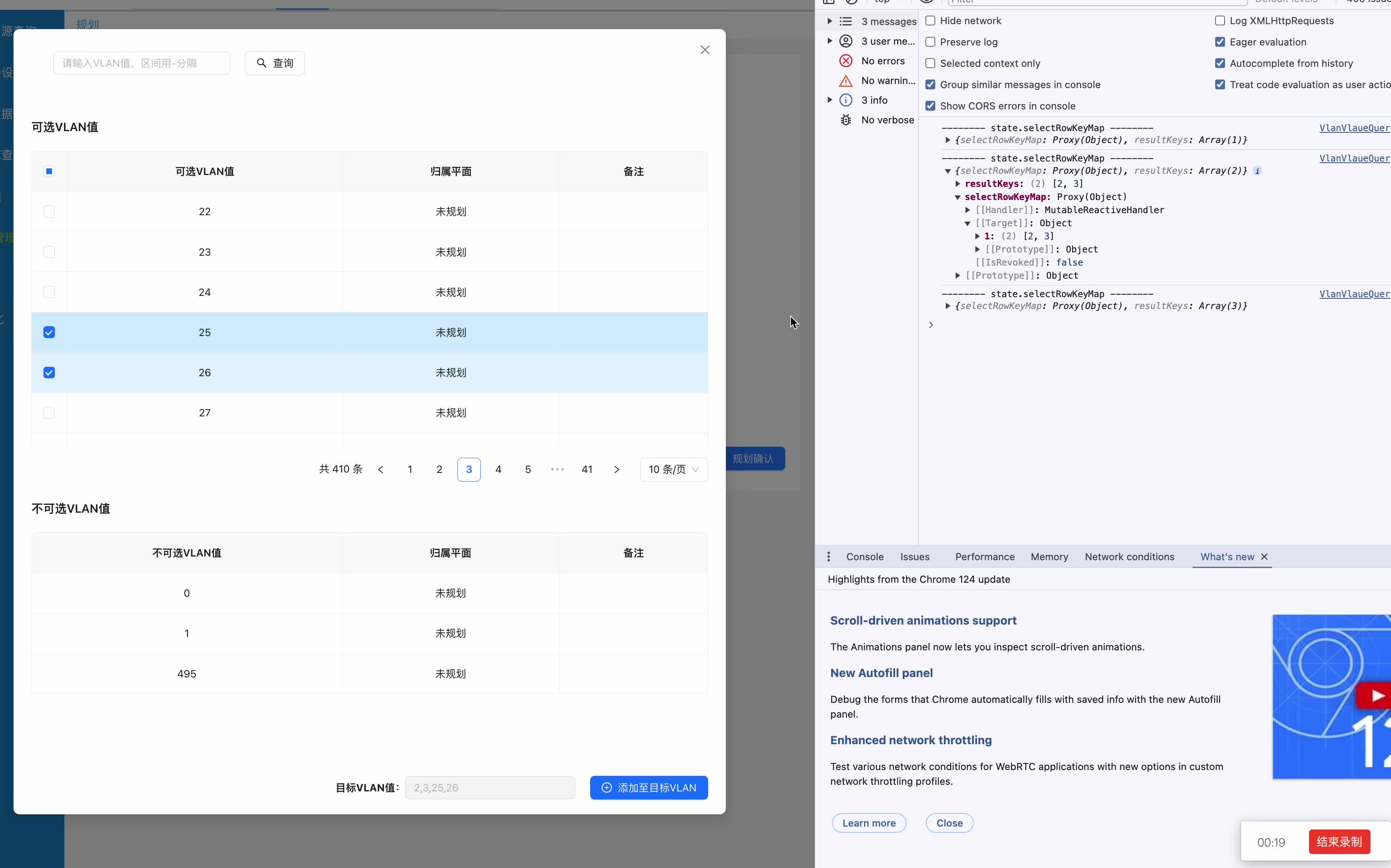1391x868 pixels.
Task: Close the What's new drawer tab
Action: click(1264, 557)
